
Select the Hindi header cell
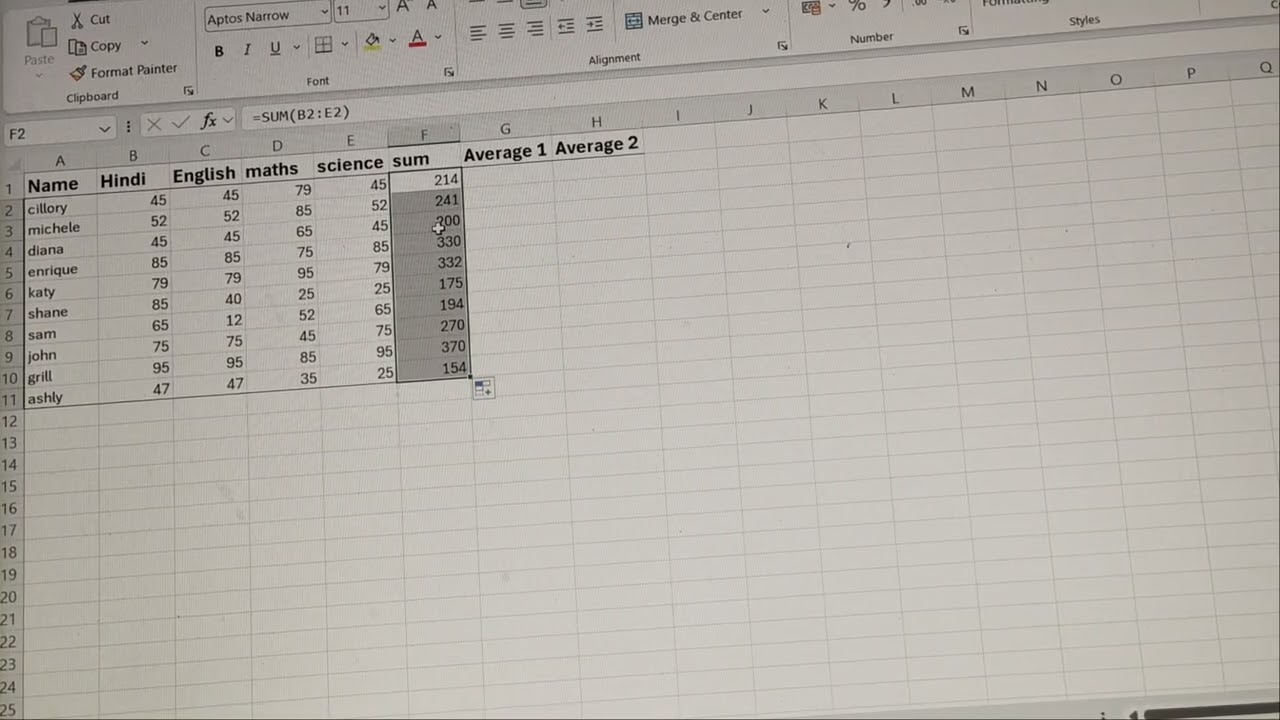pyautogui.click(x=134, y=180)
